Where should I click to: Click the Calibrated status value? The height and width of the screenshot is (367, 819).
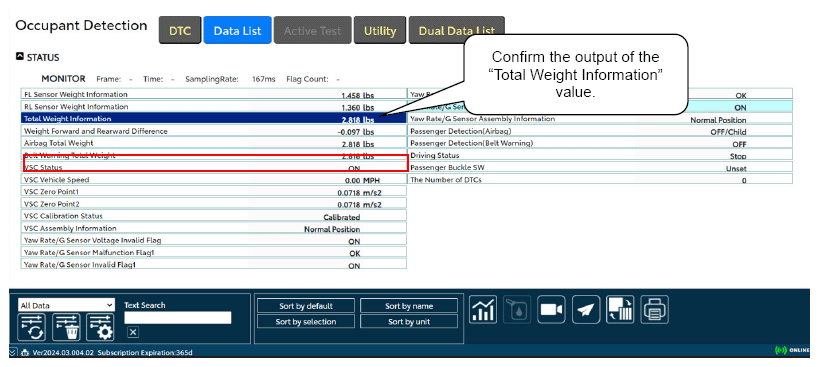(342, 217)
